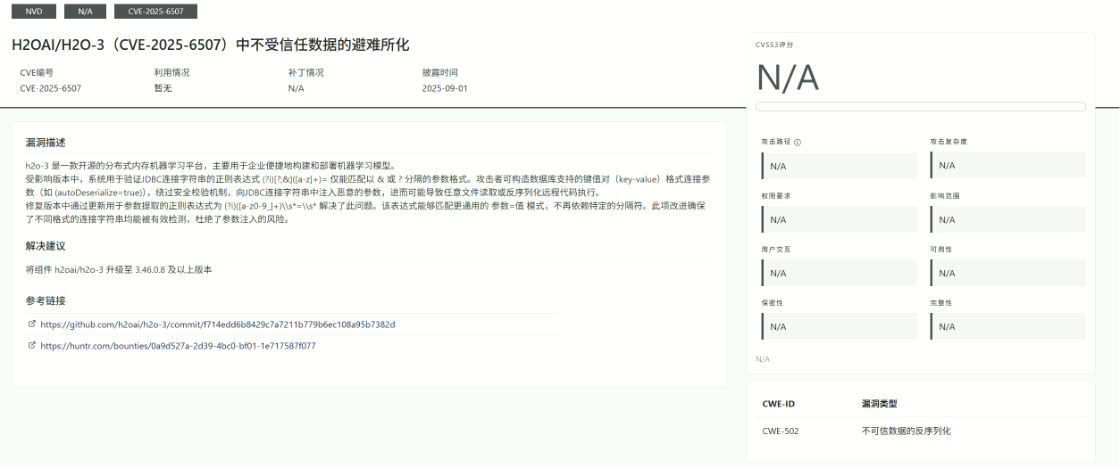Click the 权限要求 N/A value box
Viewport: 1120px width, 468px height.
pos(838,219)
